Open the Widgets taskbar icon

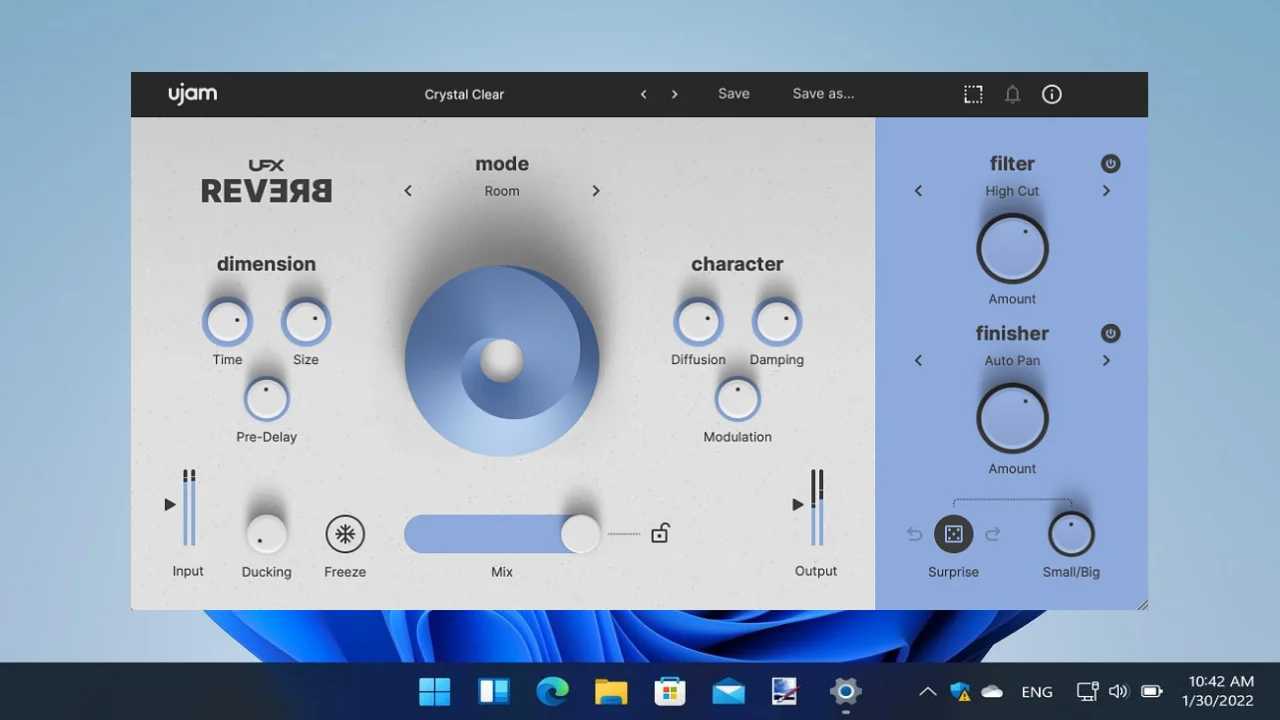pos(493,691)
